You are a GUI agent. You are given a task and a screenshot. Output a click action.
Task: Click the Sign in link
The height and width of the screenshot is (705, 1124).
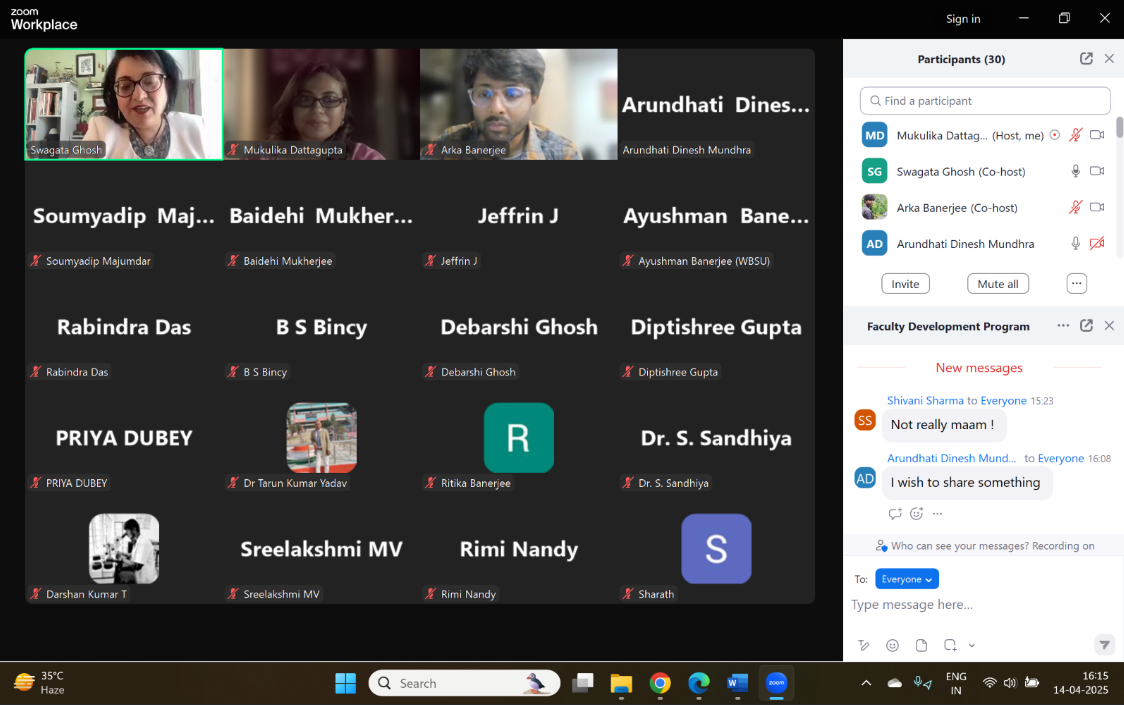pyautogui.click(x=963, y=19)
